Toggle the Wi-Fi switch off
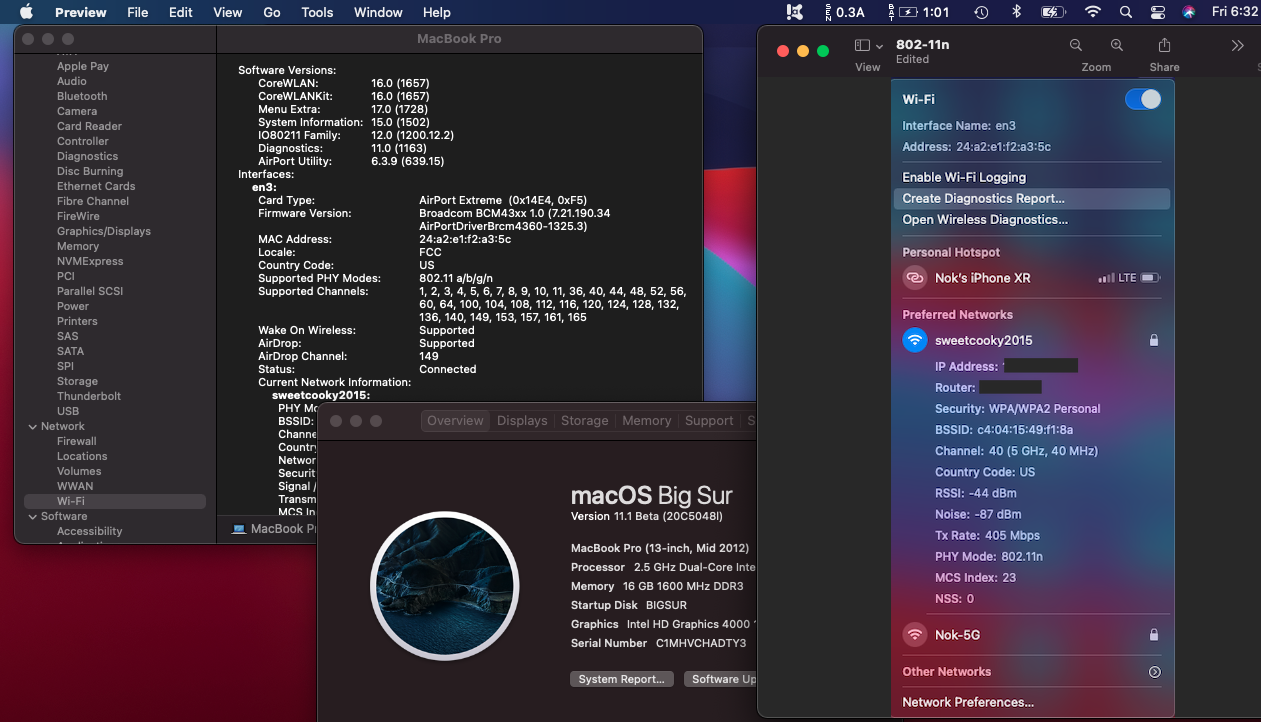 click(1143, 99)
